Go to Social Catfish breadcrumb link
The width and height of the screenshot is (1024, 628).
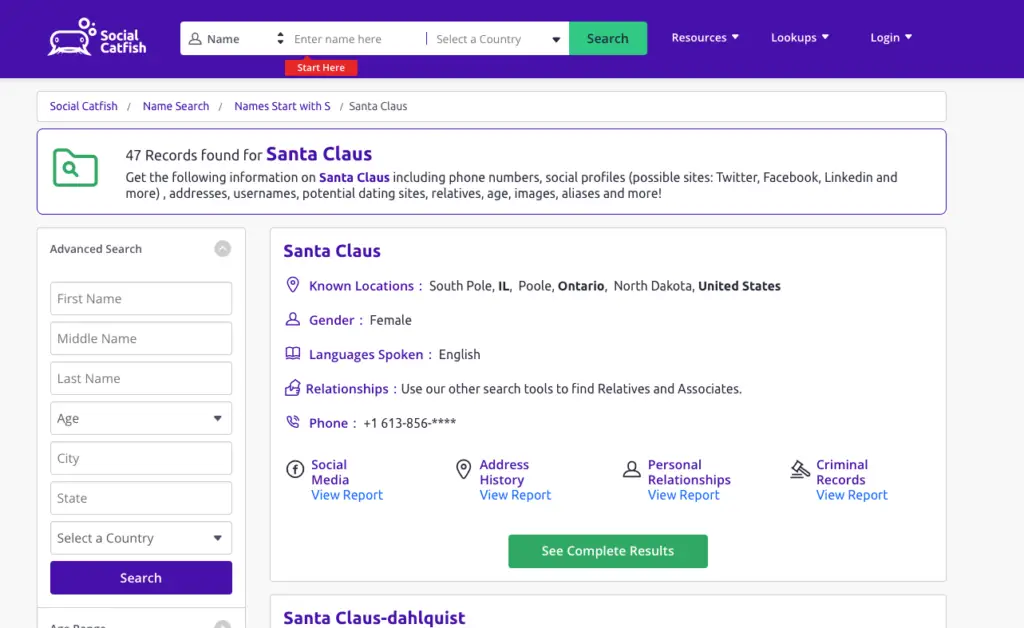tap(84, 106)
